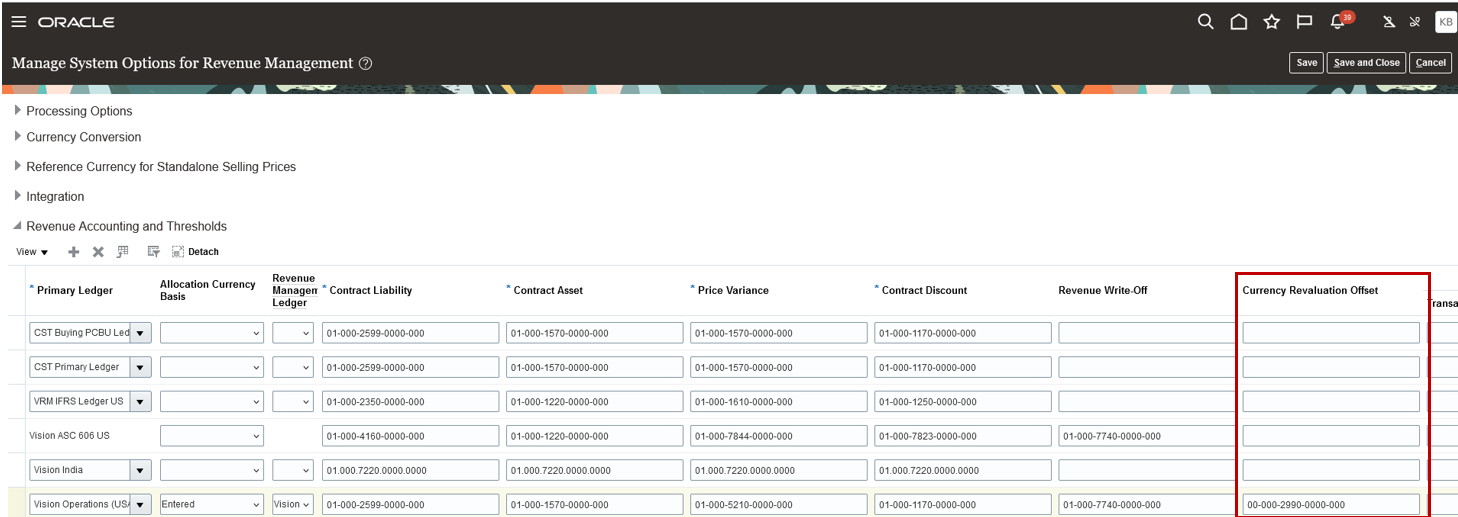Open help icon beside the page title

click(x=365, y=63)
